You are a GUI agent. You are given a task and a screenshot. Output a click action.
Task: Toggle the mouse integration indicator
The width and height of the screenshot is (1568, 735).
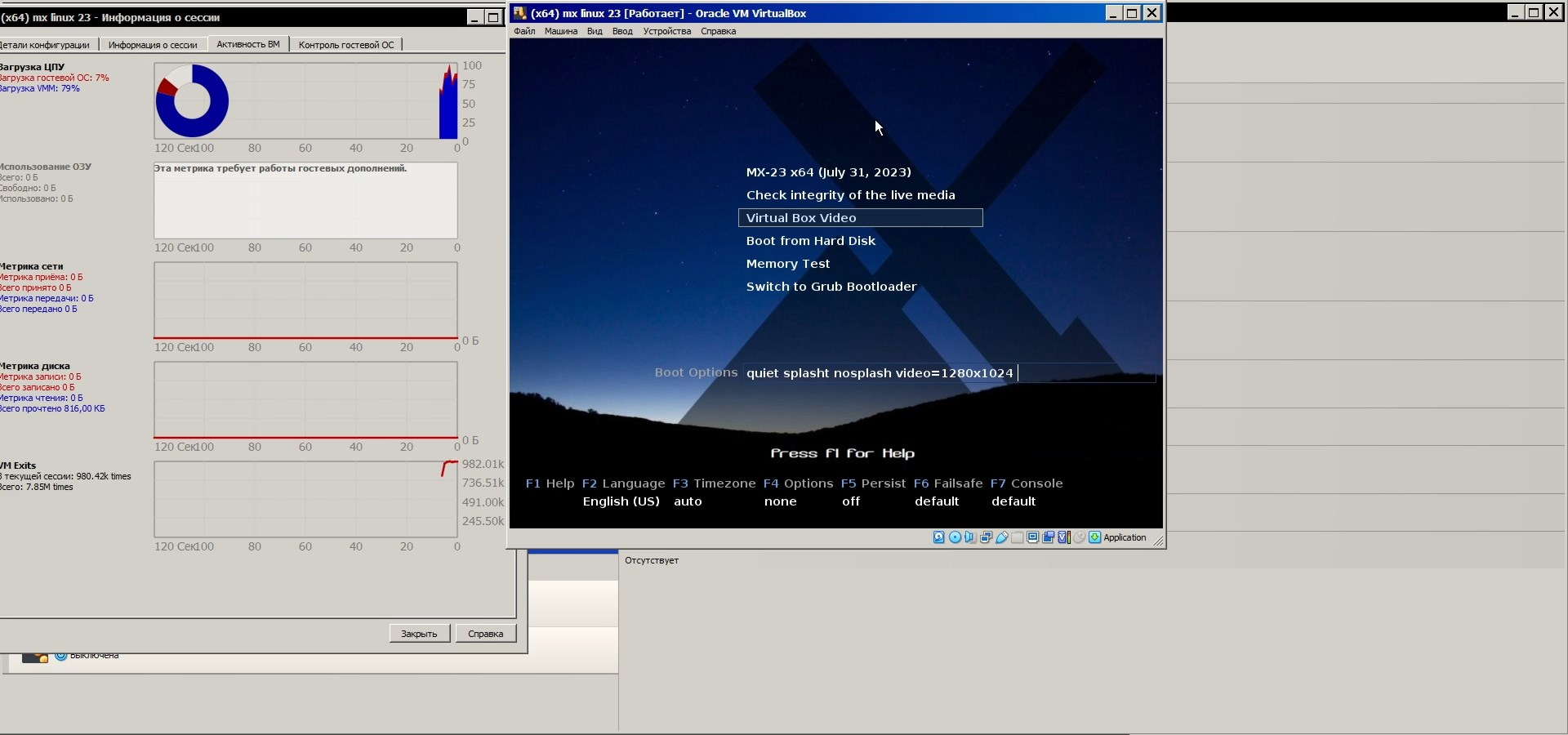point(1080,537)
